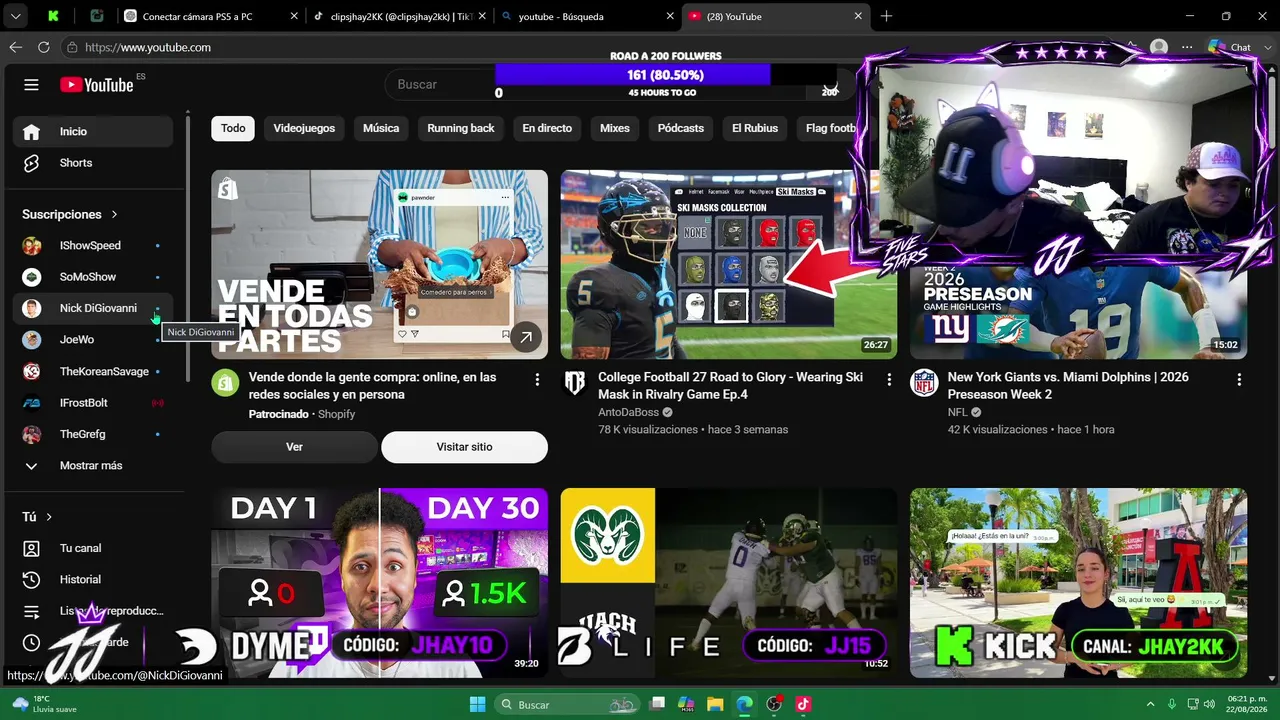Open the IShowSpeed channel subscription

click(93, 246)
